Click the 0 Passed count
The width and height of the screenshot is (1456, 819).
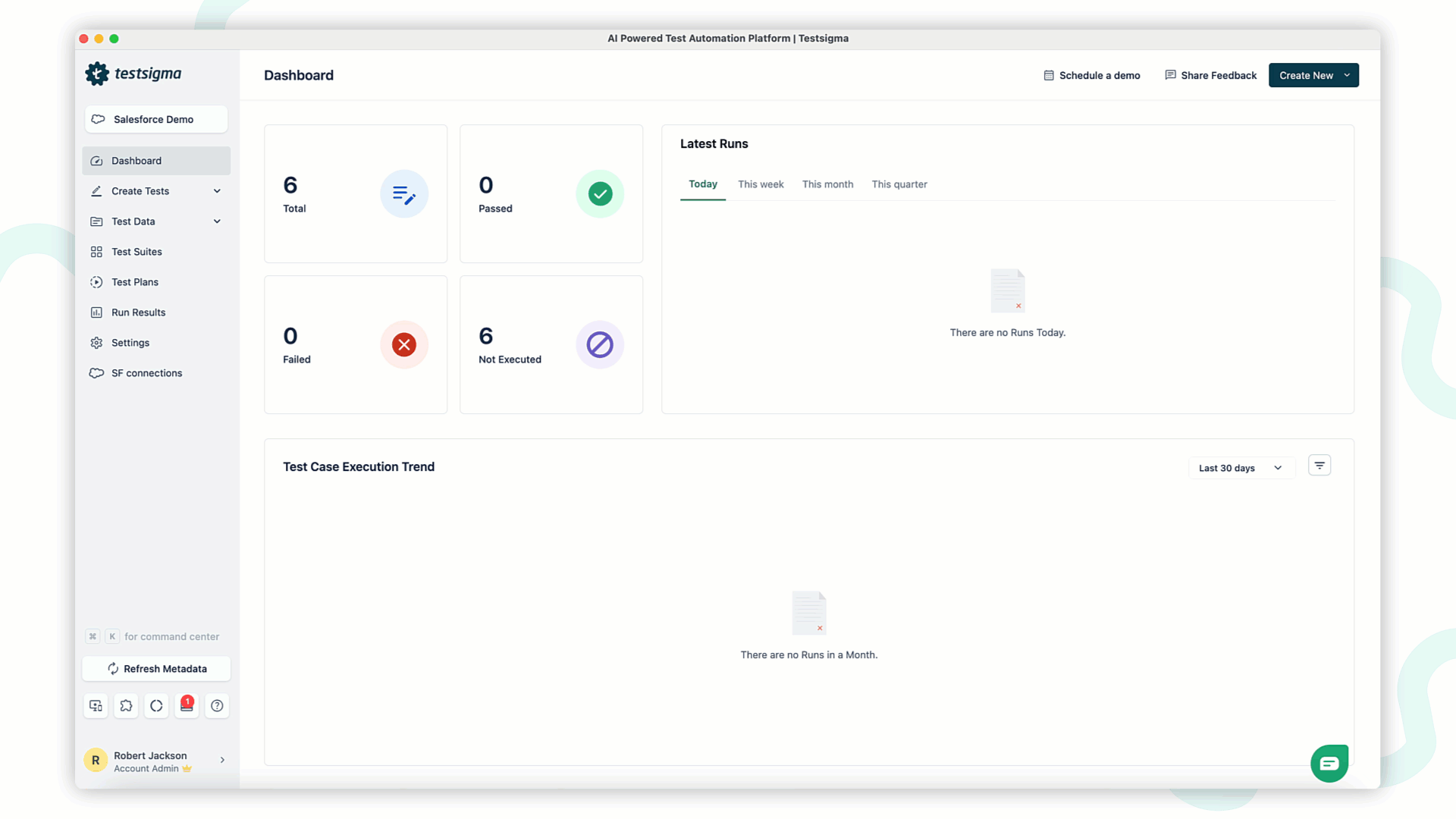486,185
